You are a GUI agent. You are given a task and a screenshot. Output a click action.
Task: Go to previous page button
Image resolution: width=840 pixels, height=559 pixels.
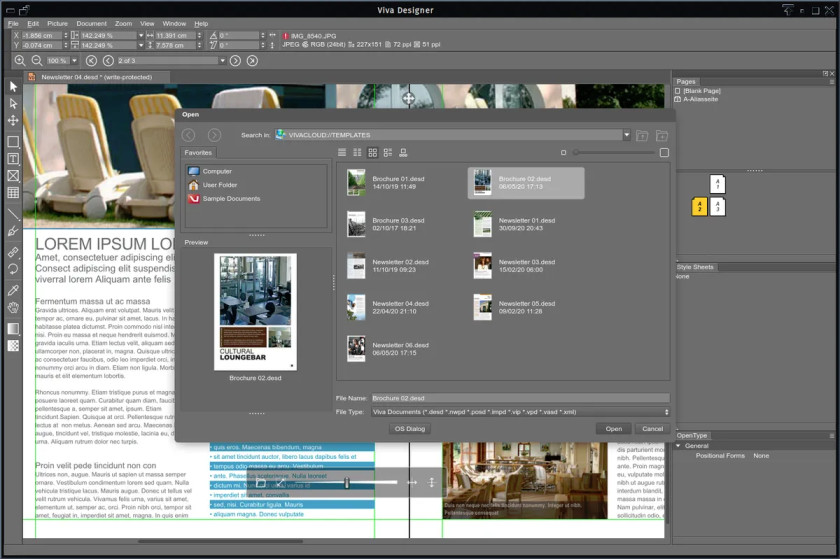pyautogui.click(x=108, y=61)
